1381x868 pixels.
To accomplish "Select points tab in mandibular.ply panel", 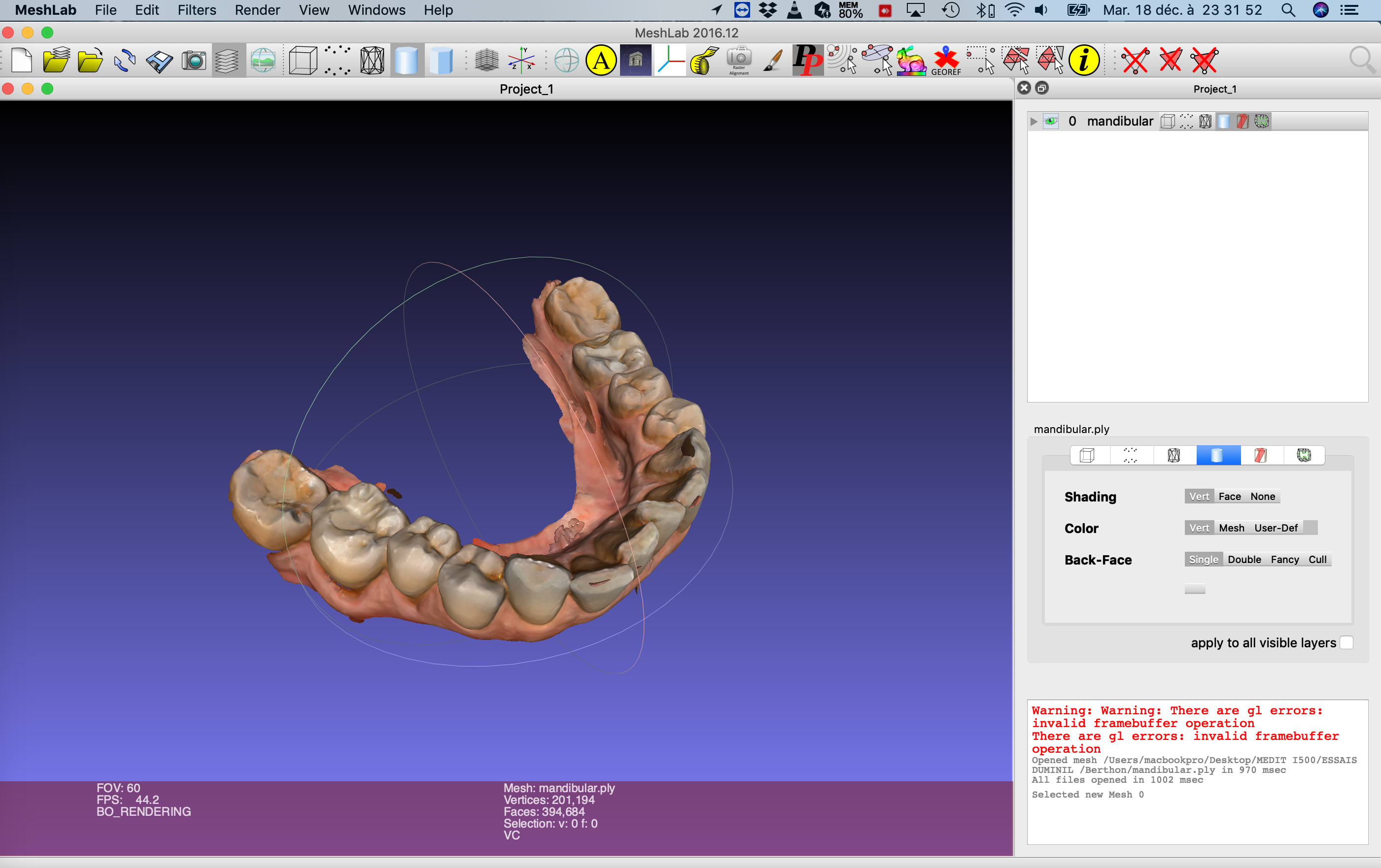I will click(x=1130, y=455).
